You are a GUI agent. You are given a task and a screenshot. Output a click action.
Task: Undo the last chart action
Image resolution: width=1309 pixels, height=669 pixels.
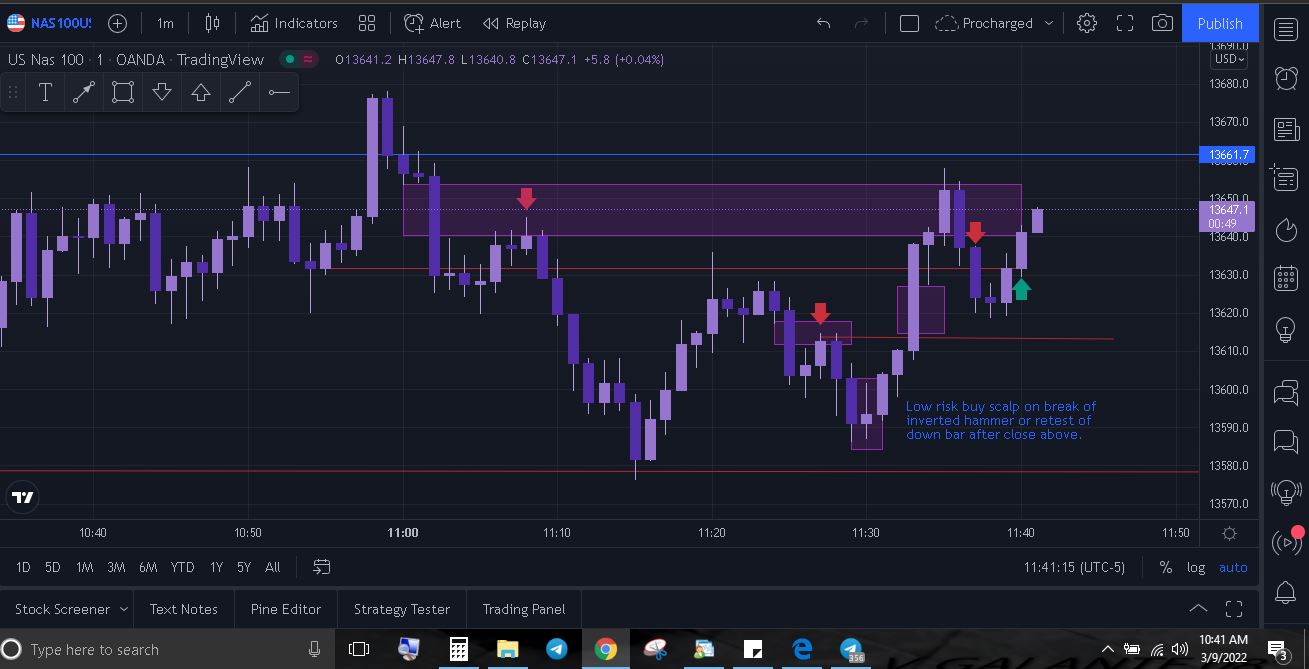(823, 23)
